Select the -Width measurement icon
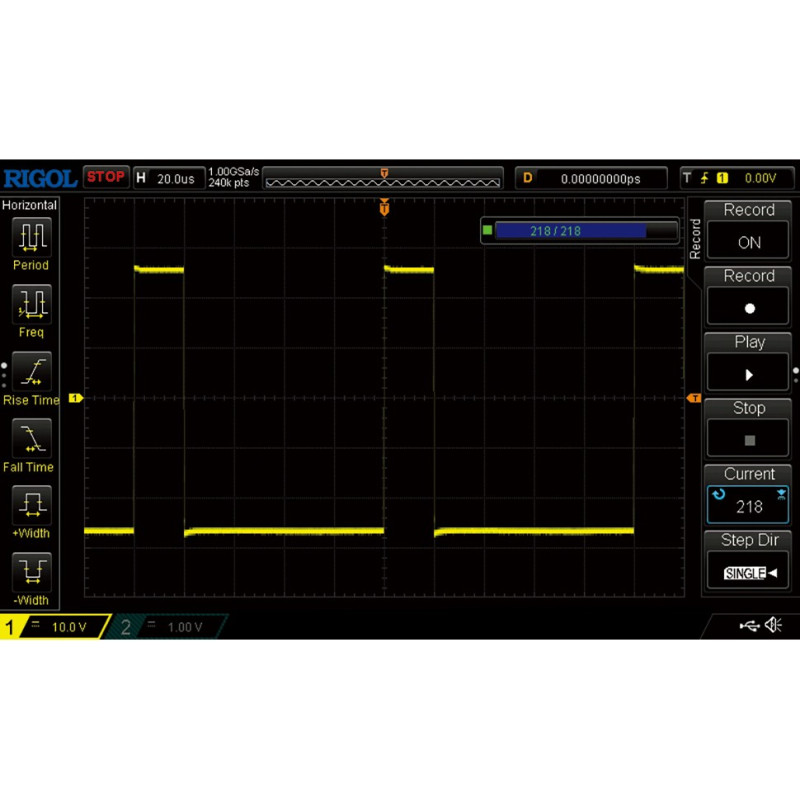Image resolution: width=800 pixels, height=800 pixels. click(31, 574)
